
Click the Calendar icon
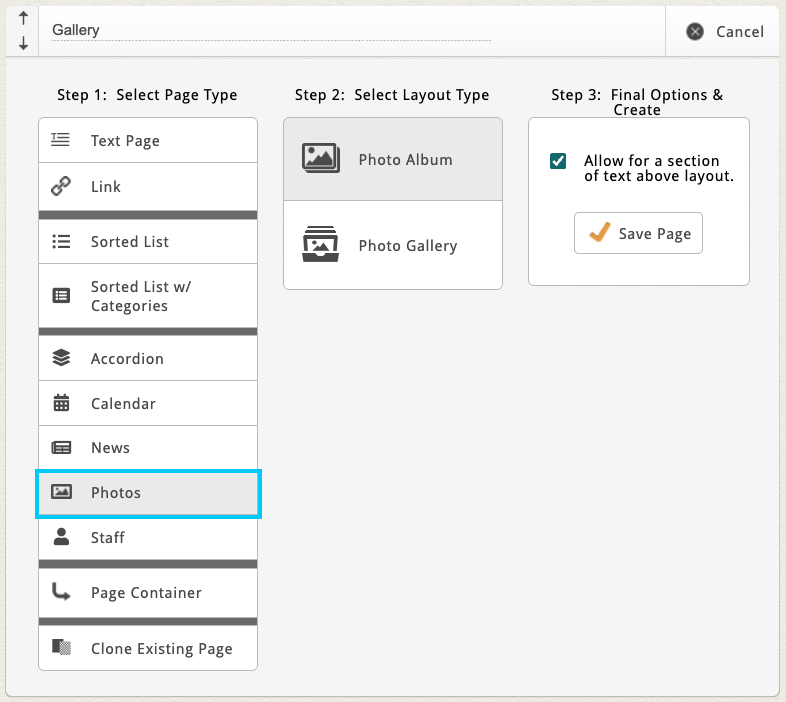tap(61, 403)
